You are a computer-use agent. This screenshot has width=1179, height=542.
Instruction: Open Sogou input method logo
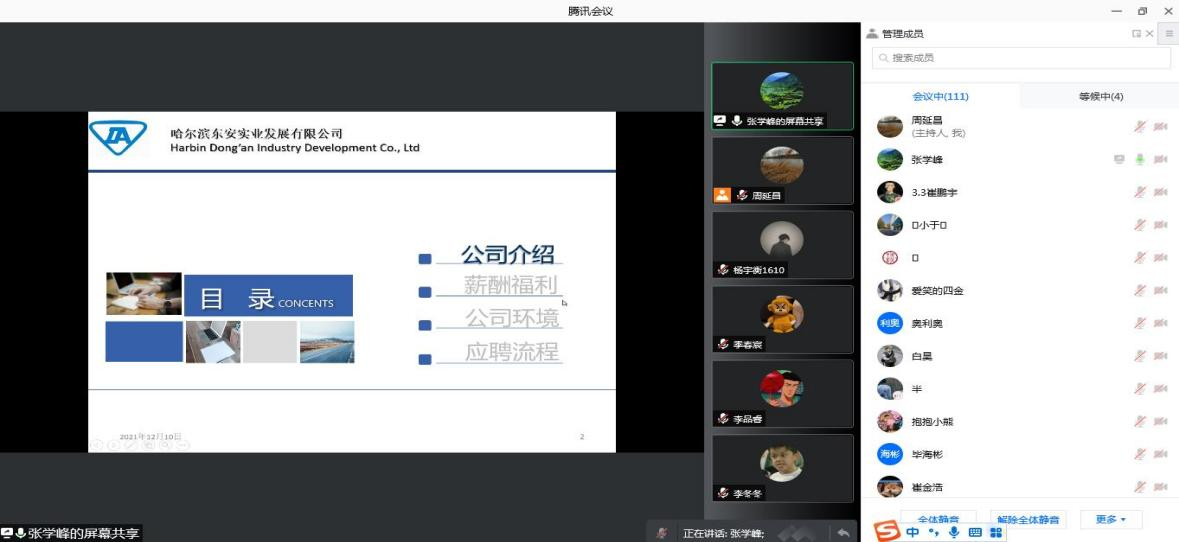887,531
